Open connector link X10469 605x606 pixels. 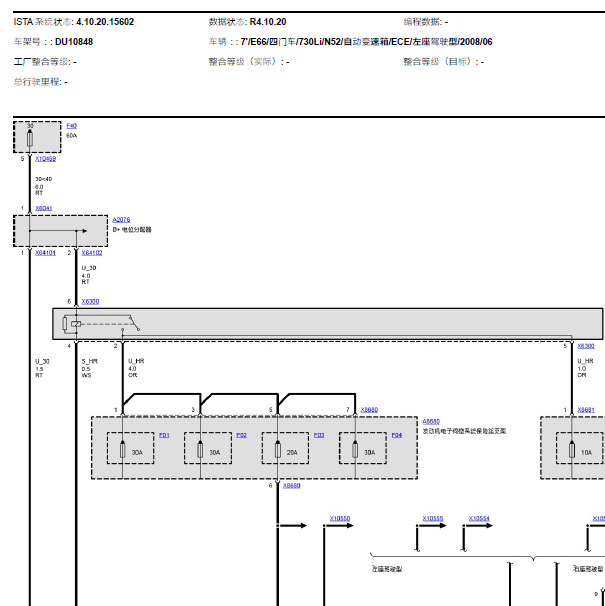point(45,159)
